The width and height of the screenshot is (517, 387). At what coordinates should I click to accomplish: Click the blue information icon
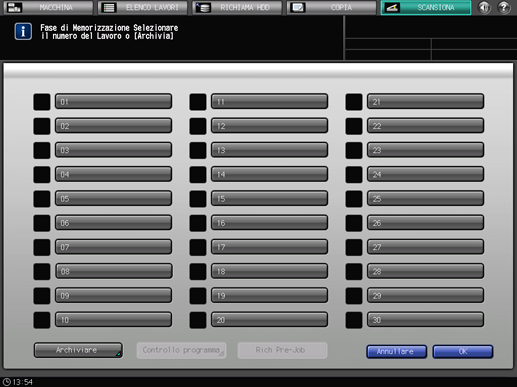point(23,32)
